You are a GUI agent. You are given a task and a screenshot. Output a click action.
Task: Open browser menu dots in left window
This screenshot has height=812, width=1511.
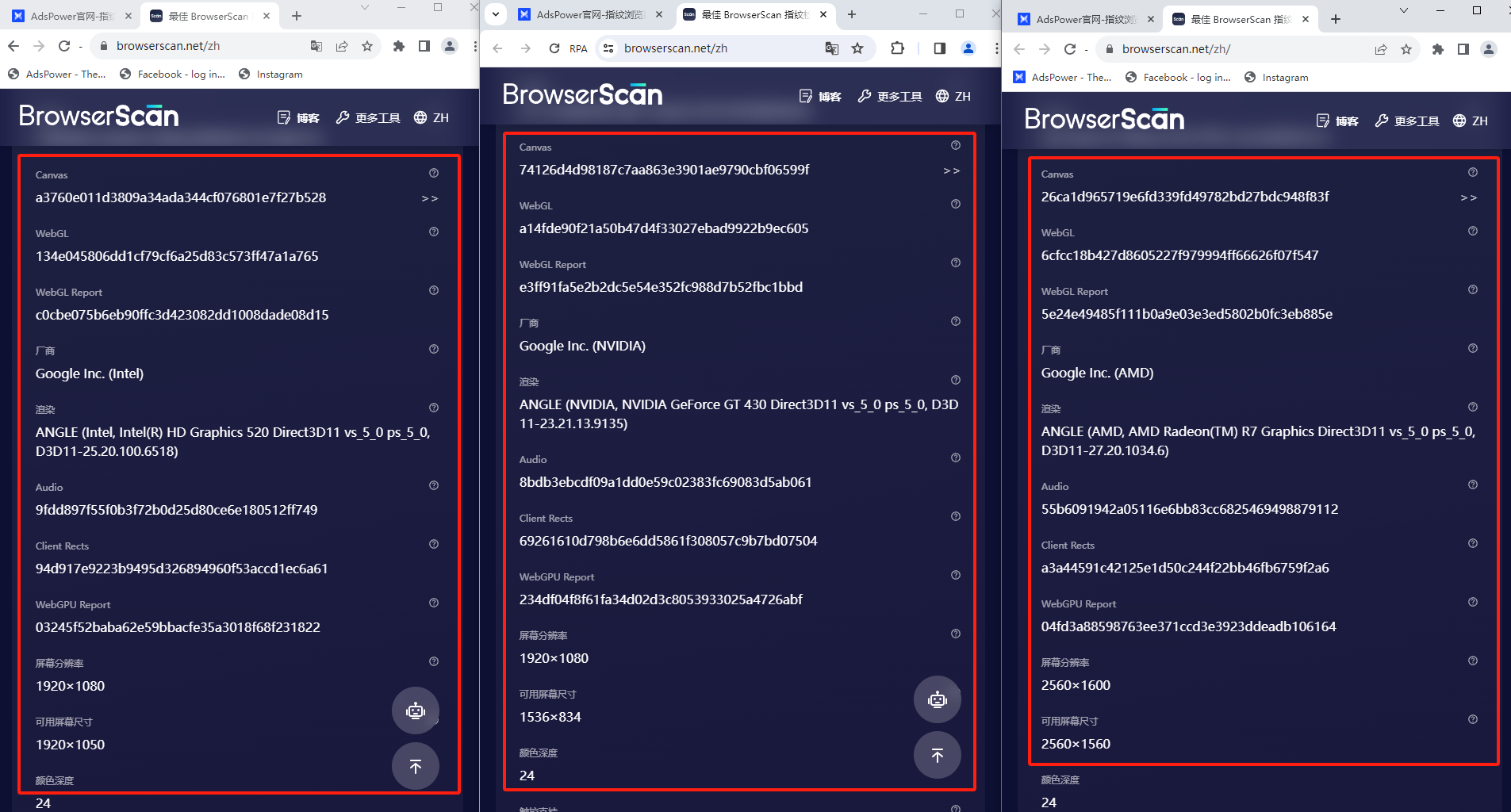(x=474, y=46)
